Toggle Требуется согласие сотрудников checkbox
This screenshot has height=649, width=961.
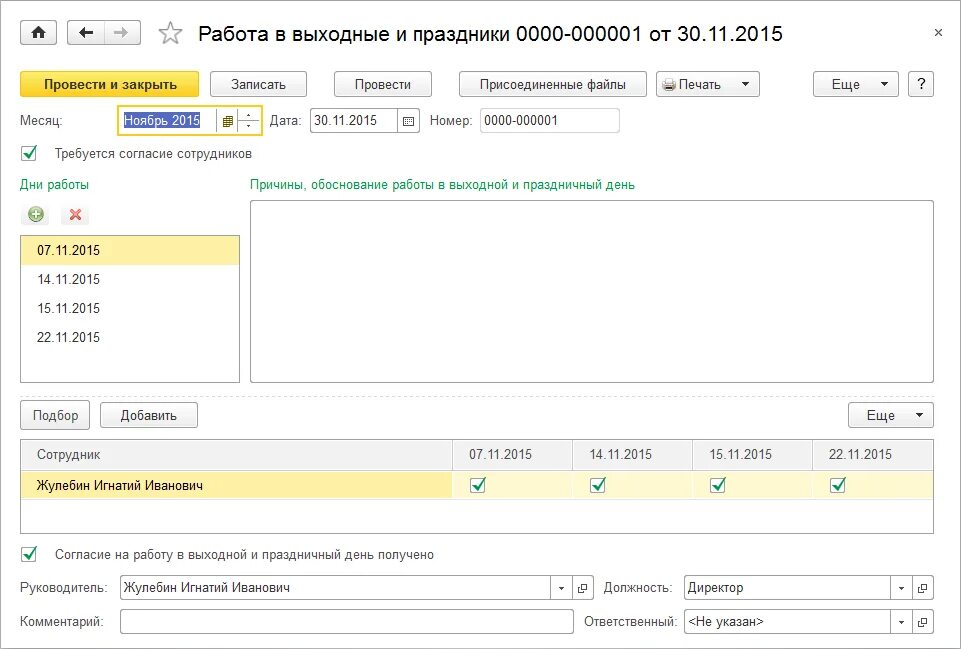click(29, 153)
